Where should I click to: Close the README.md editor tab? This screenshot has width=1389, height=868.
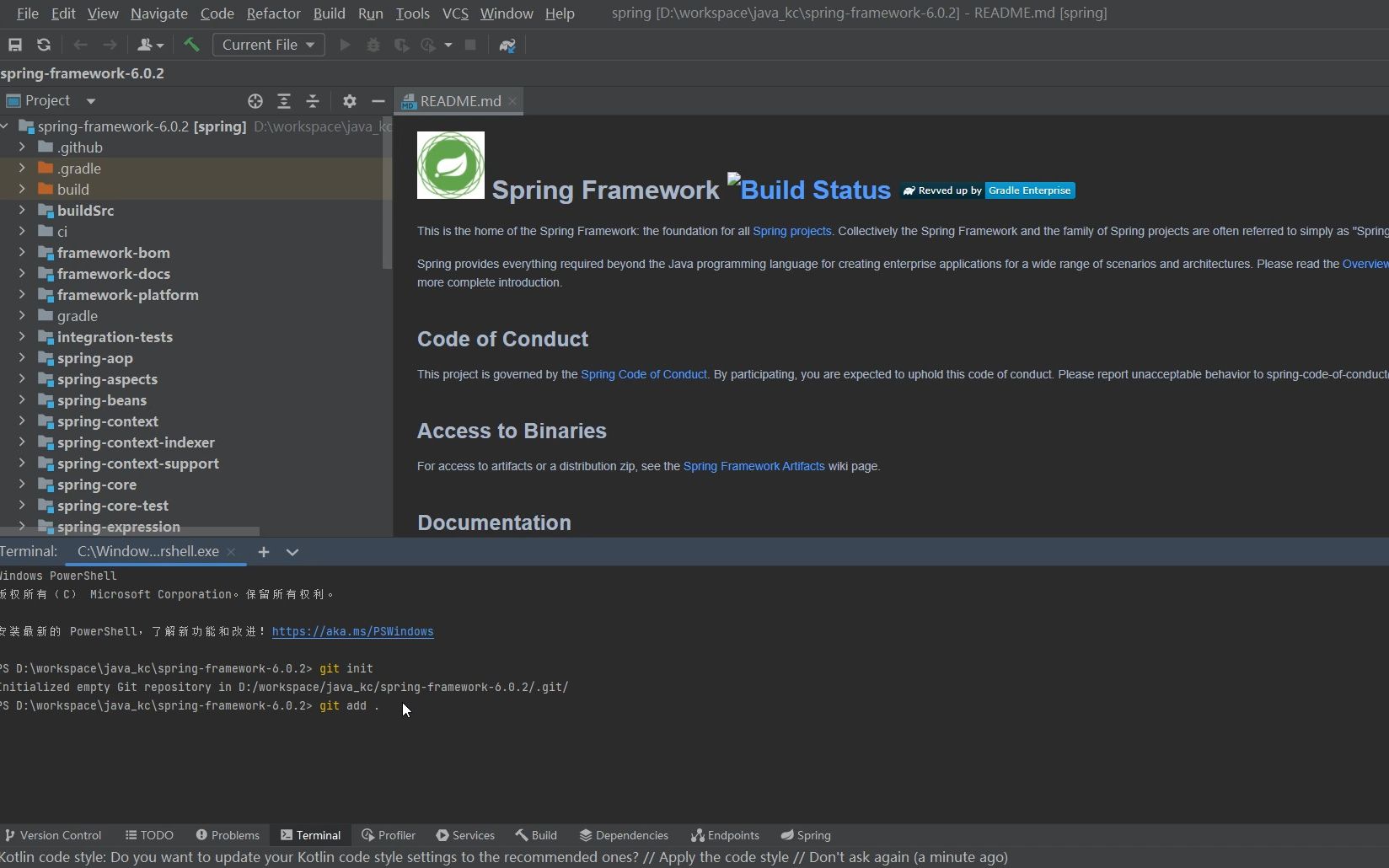pos(512,101)
